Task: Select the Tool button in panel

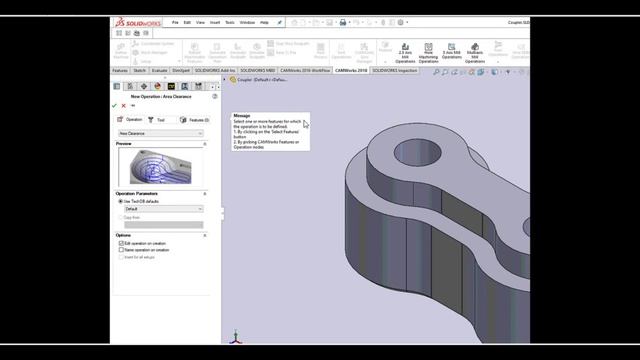Action: pos(160,120)
